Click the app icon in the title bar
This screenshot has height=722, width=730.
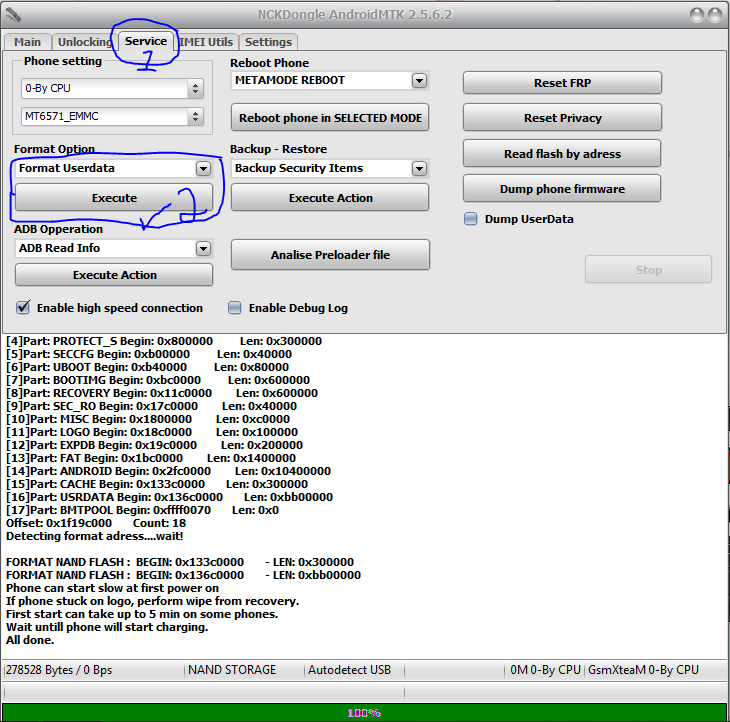coord(13,15)
